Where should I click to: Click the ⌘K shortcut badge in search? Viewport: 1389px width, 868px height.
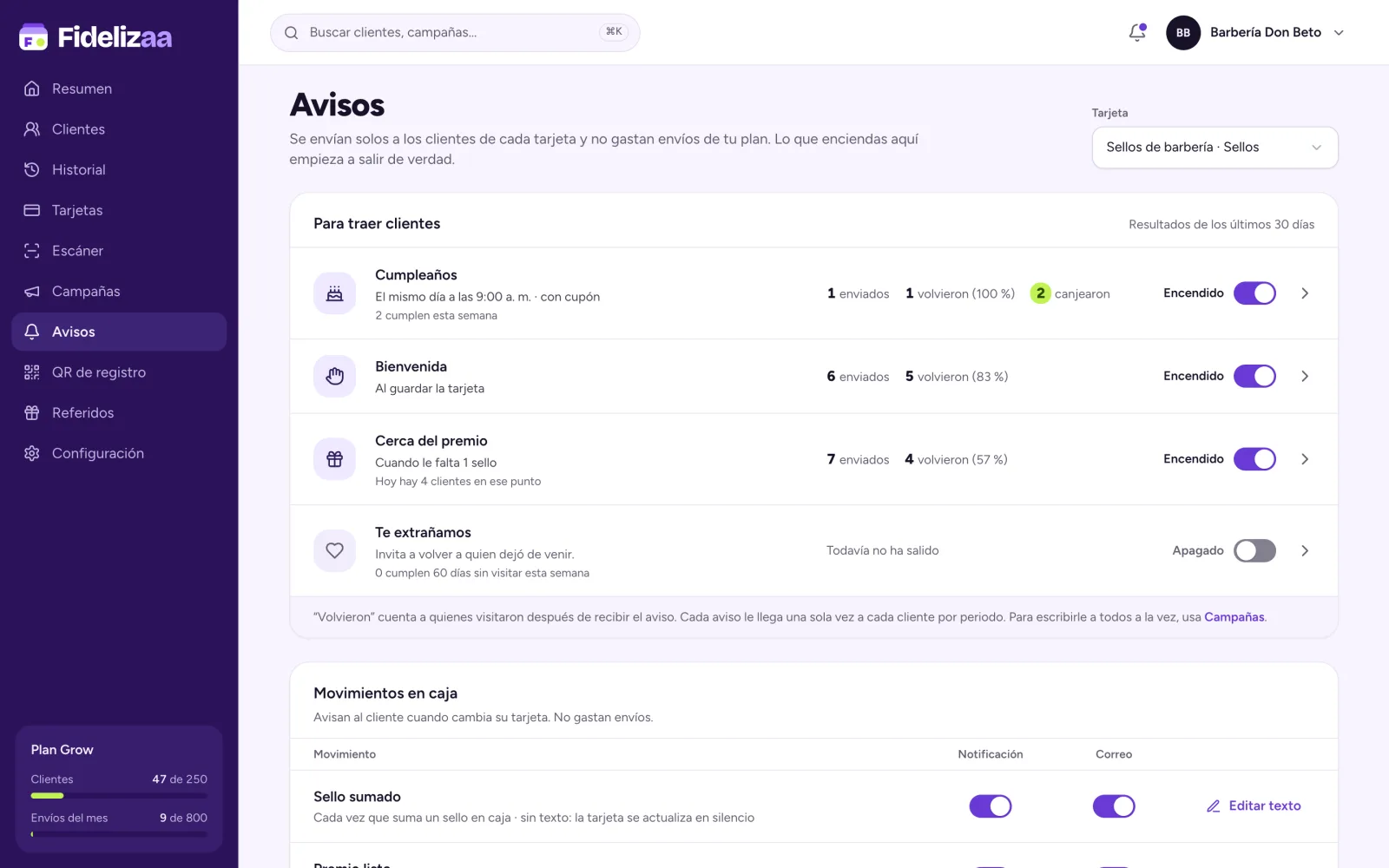tap(614, 32)
